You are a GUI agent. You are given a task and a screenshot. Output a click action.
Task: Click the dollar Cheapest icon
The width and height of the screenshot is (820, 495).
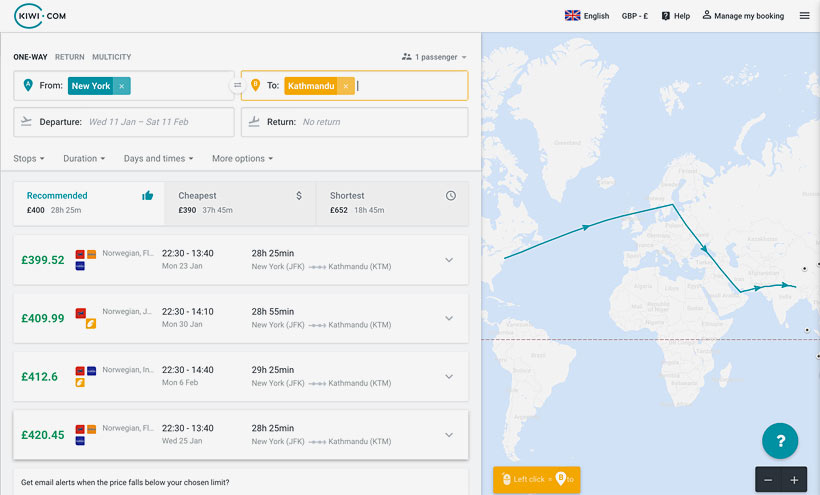coord(299,195)
